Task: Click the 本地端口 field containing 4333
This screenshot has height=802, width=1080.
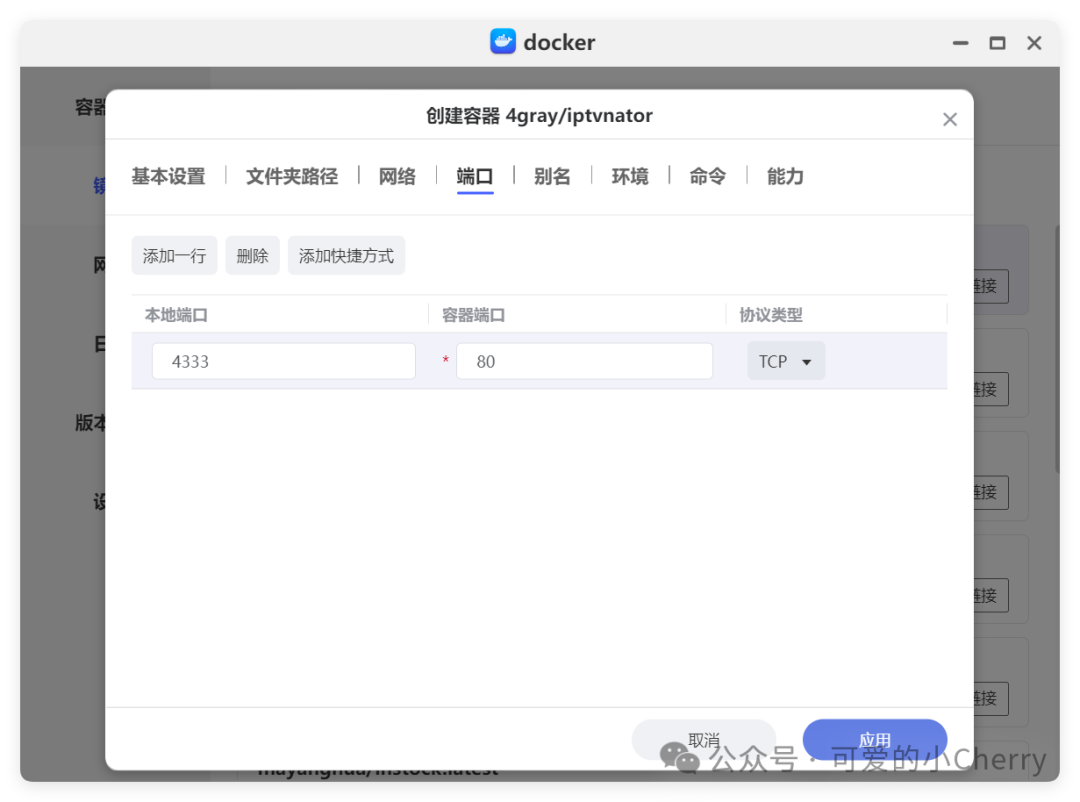Action: [284, 361]
